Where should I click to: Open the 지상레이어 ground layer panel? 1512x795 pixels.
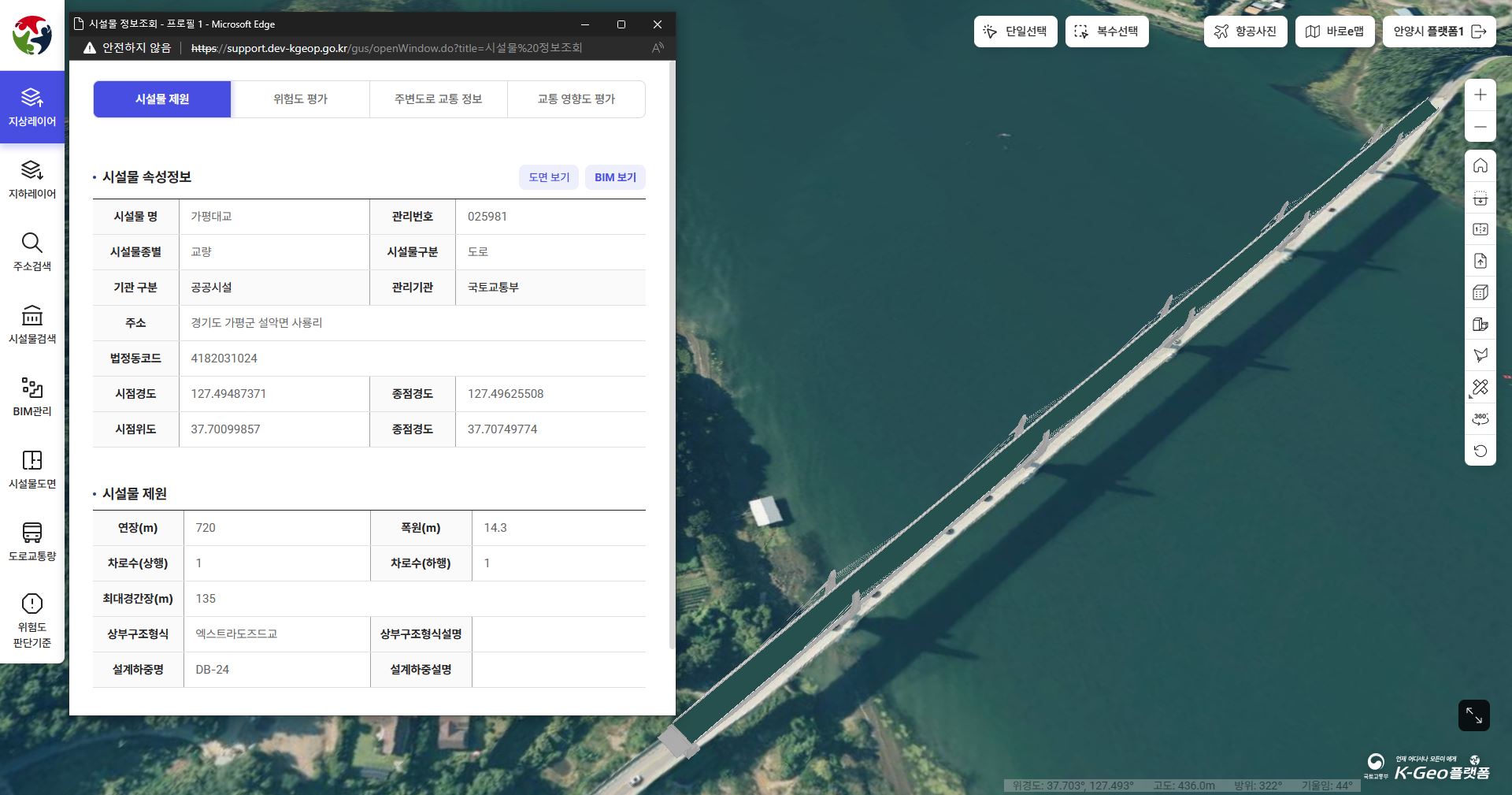pyautogui.click(x=31, y=107)
